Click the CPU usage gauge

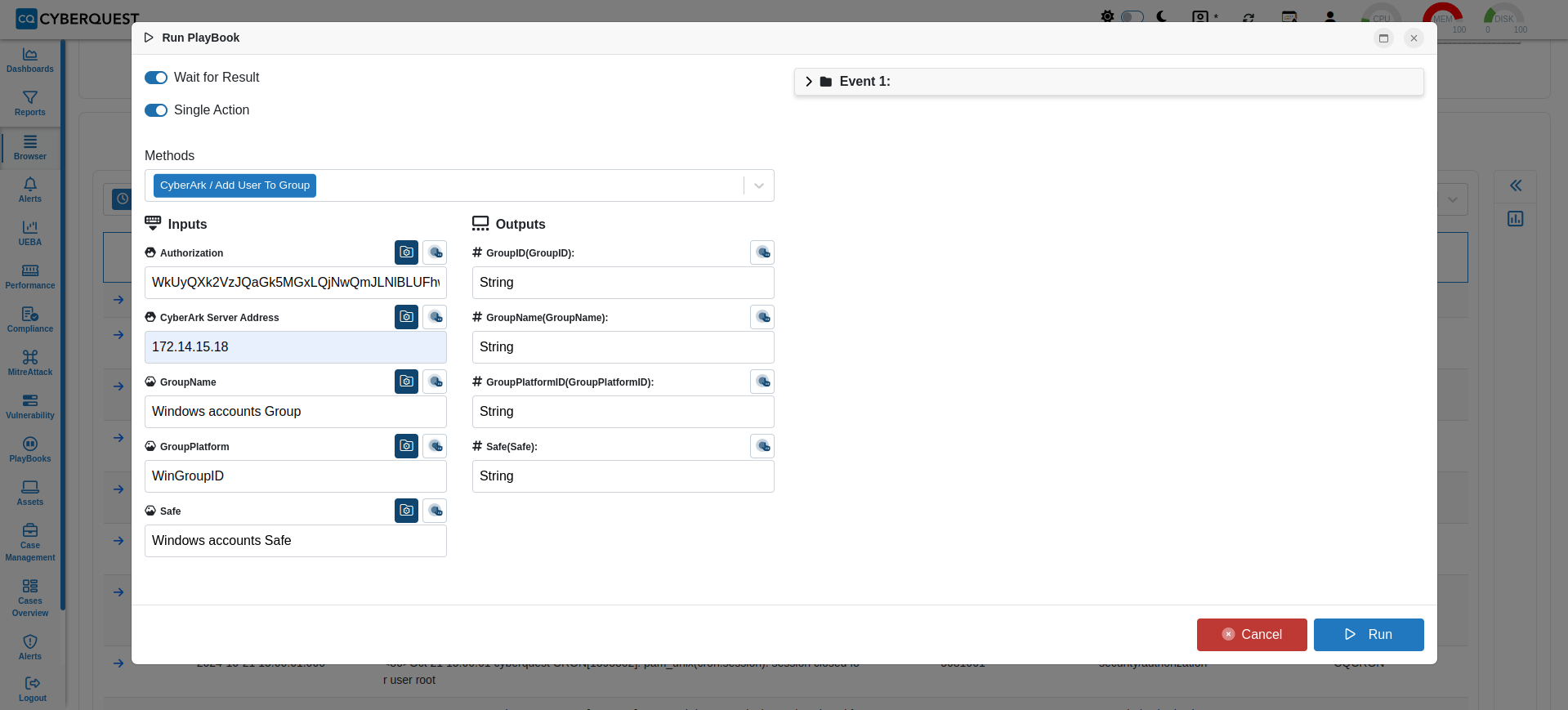click(x=1382, y=16)
